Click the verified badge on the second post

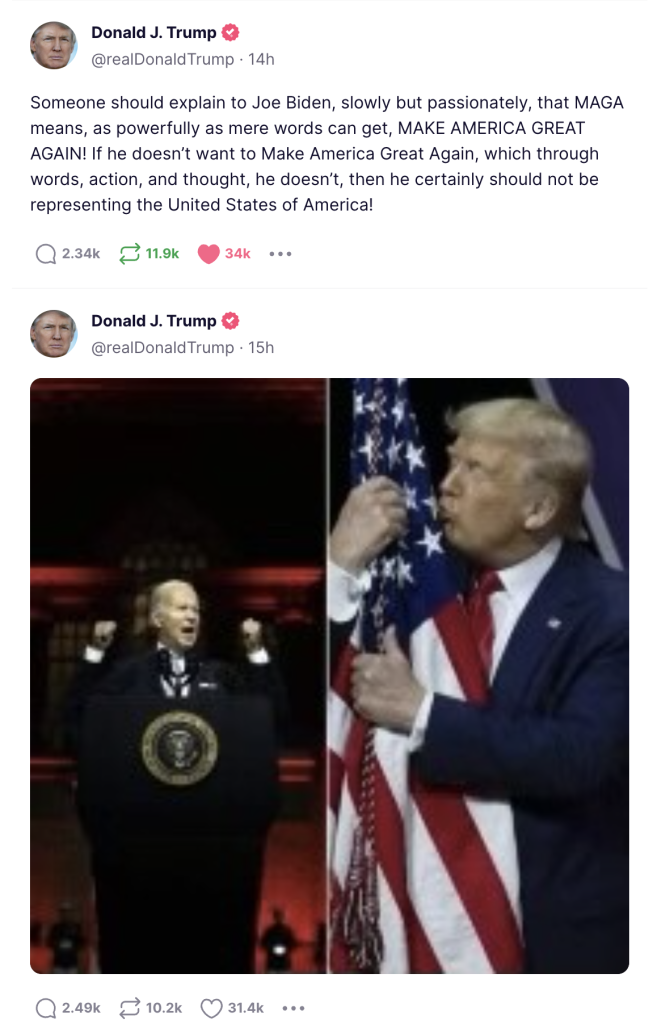pos(230,321)
